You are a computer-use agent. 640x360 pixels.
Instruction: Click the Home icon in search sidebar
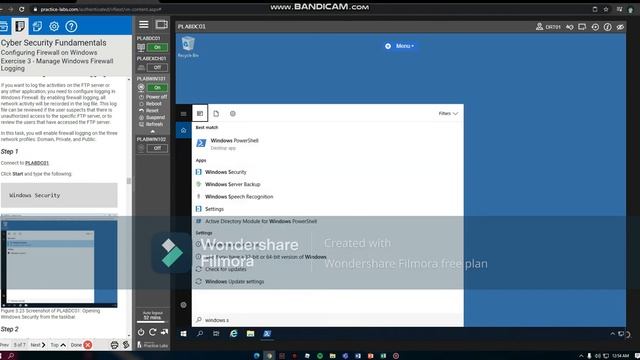click(x=184, y=130)
